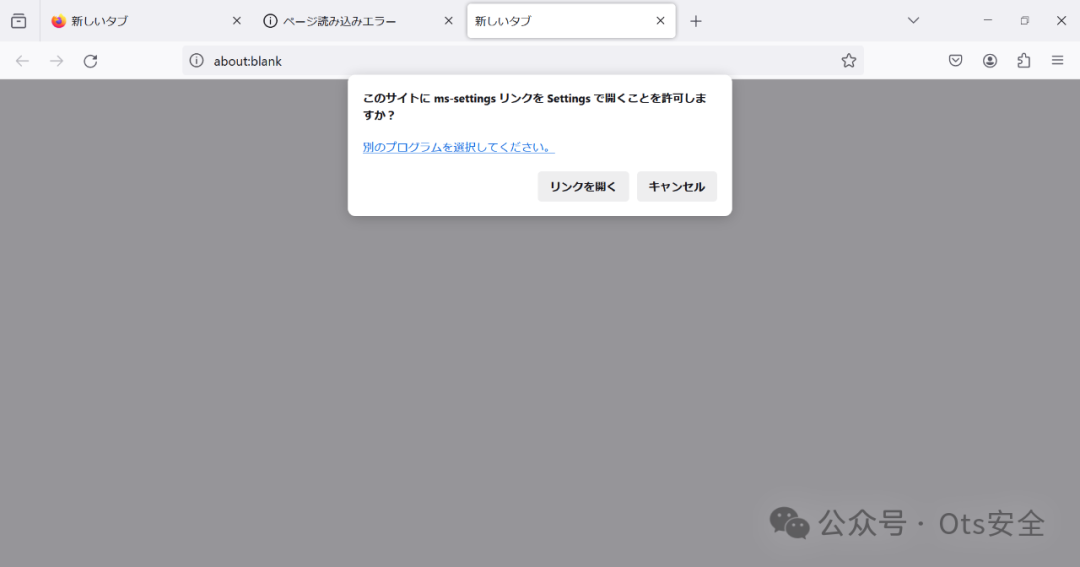Click the about:blank address field

point(523,61)
